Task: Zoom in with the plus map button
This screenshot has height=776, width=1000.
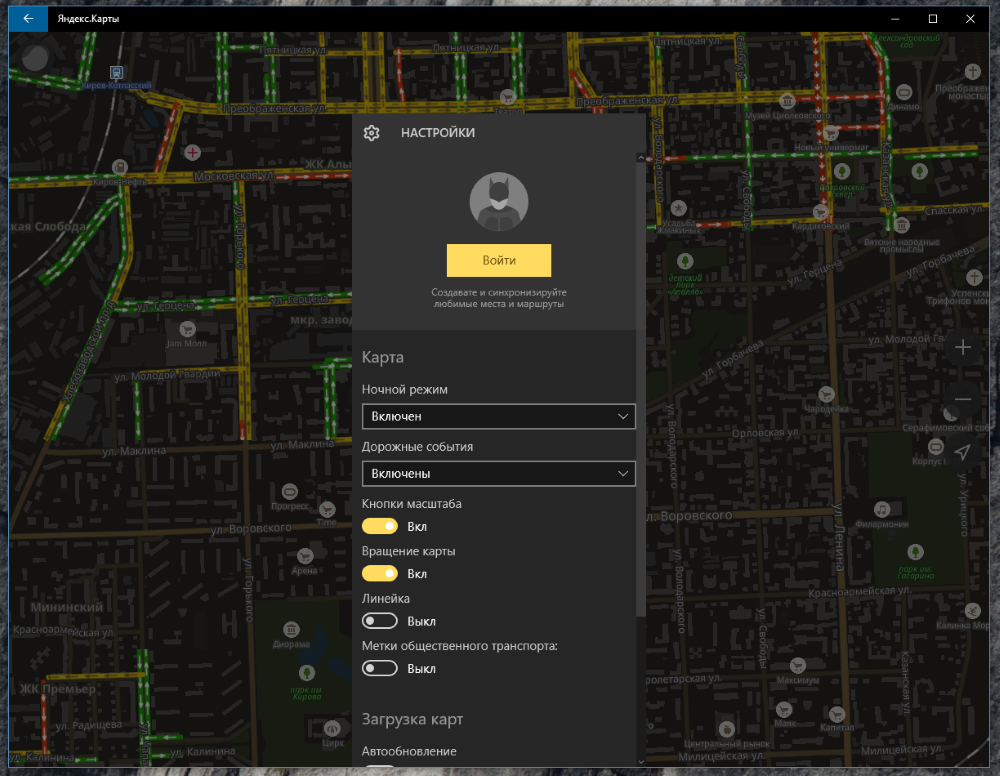Action: pos(963,347)
